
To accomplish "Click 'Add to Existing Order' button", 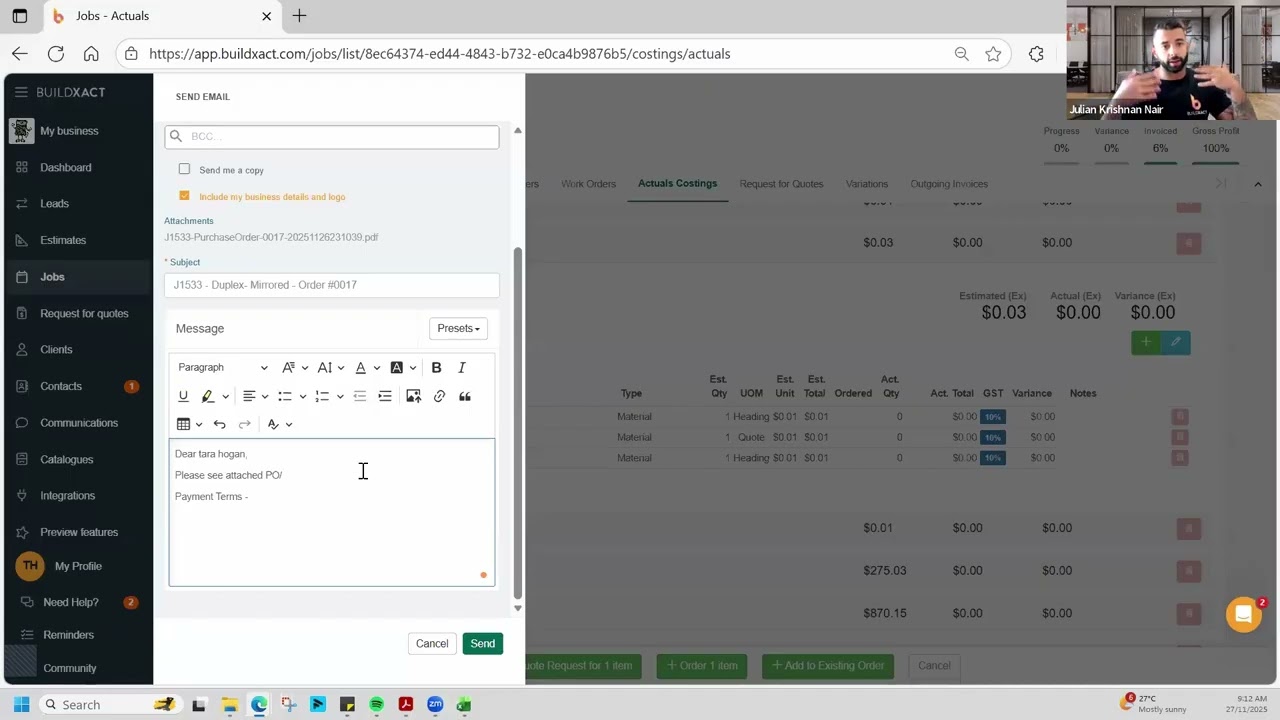I will click(x=828, y=666).
